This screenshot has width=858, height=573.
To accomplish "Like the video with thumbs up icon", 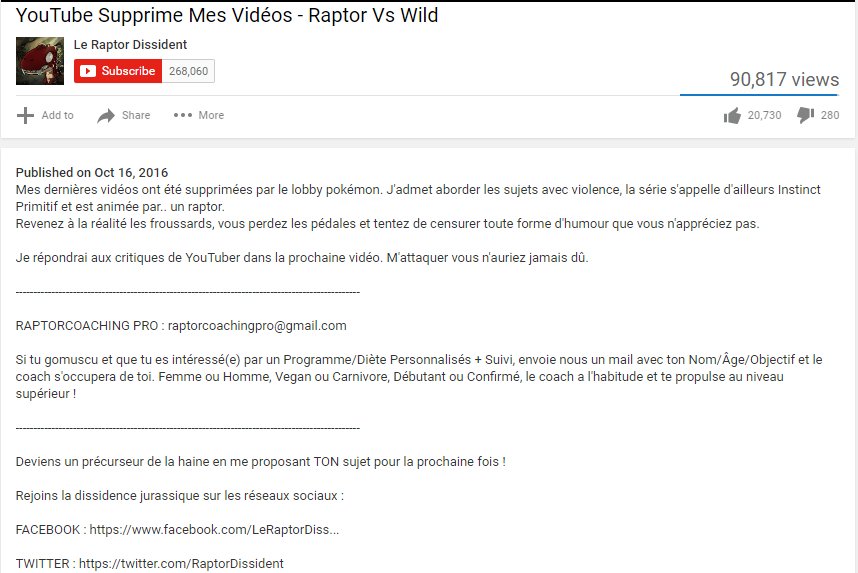I will coord(732,116).
